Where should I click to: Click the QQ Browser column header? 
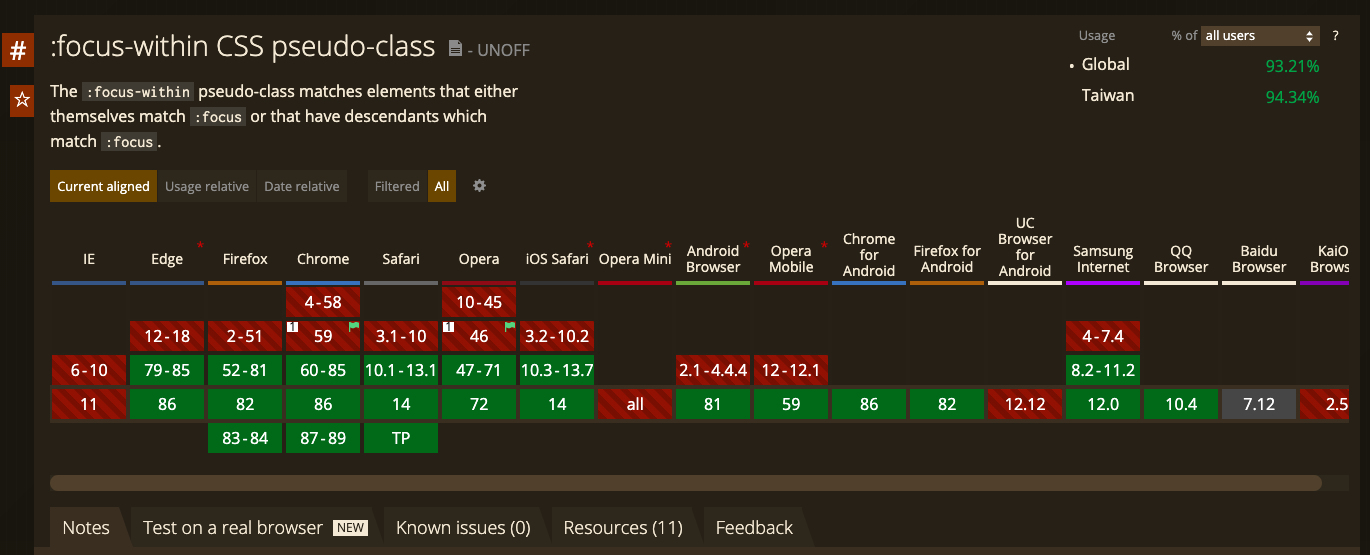pyautogui.click(x=1181, y=259)
